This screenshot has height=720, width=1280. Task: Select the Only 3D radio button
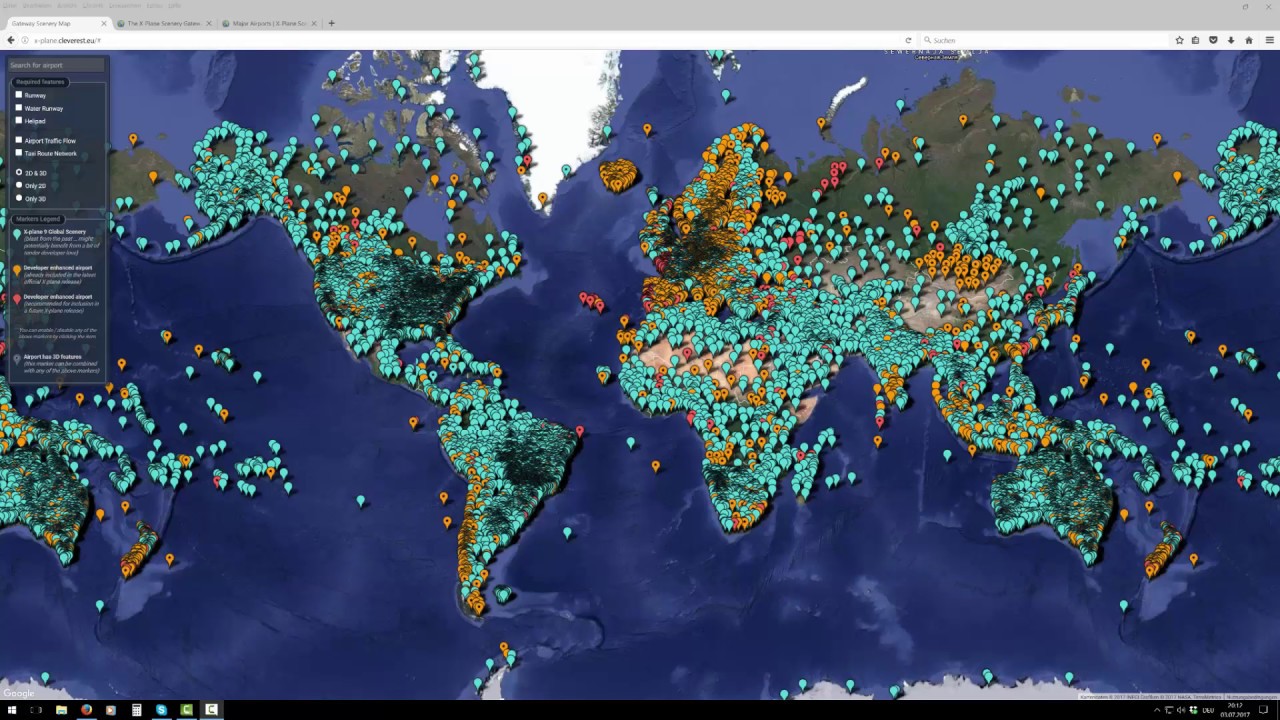pyautogui.click(x=18, y=199)
